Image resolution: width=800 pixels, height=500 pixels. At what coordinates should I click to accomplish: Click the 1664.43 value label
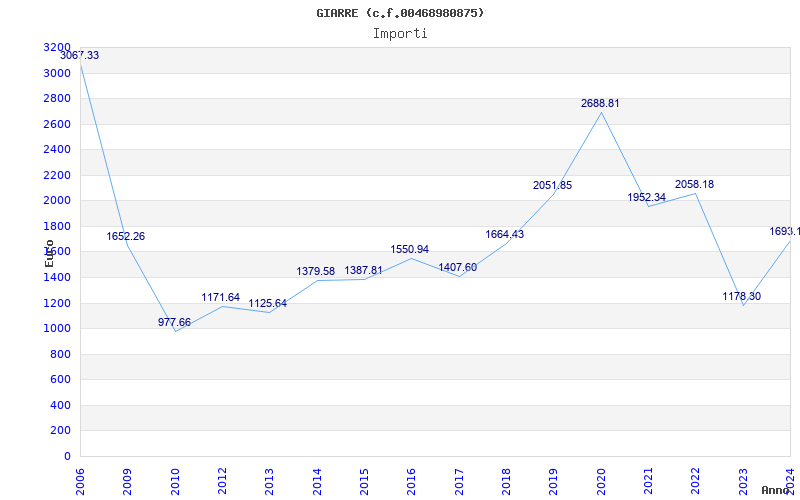[x=505, y=235]
